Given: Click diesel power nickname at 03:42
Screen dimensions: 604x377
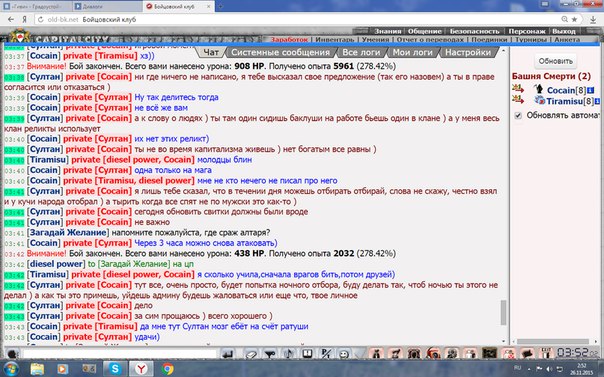Looking at the screenshot, I should pyautogui.click(x=56, y=264).
